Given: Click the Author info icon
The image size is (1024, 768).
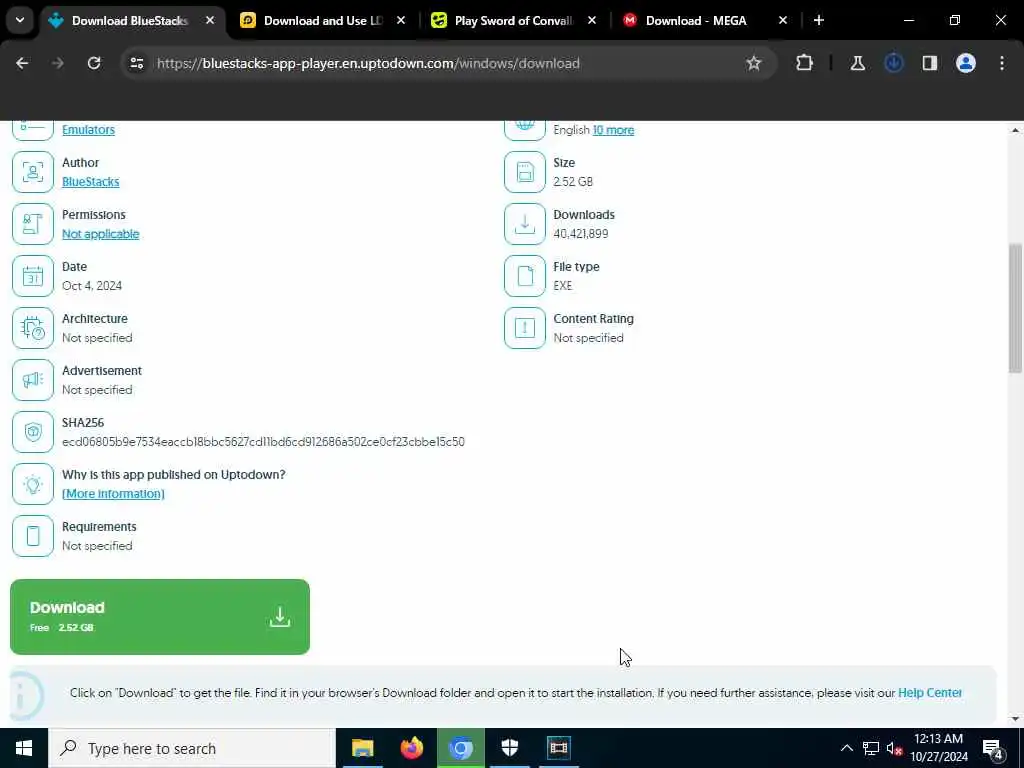Looking at the screenshot, I should tap(33, 172).
